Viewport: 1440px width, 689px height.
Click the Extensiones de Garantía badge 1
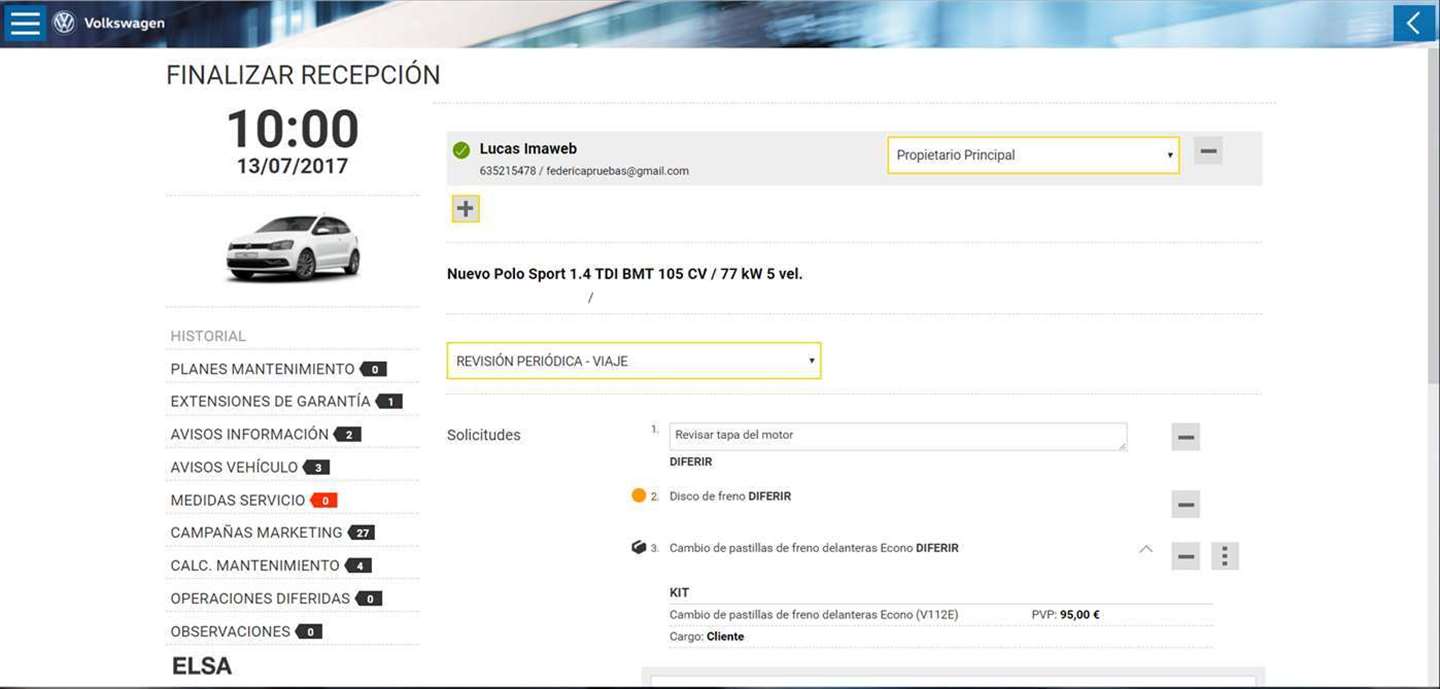click(389, 402)
